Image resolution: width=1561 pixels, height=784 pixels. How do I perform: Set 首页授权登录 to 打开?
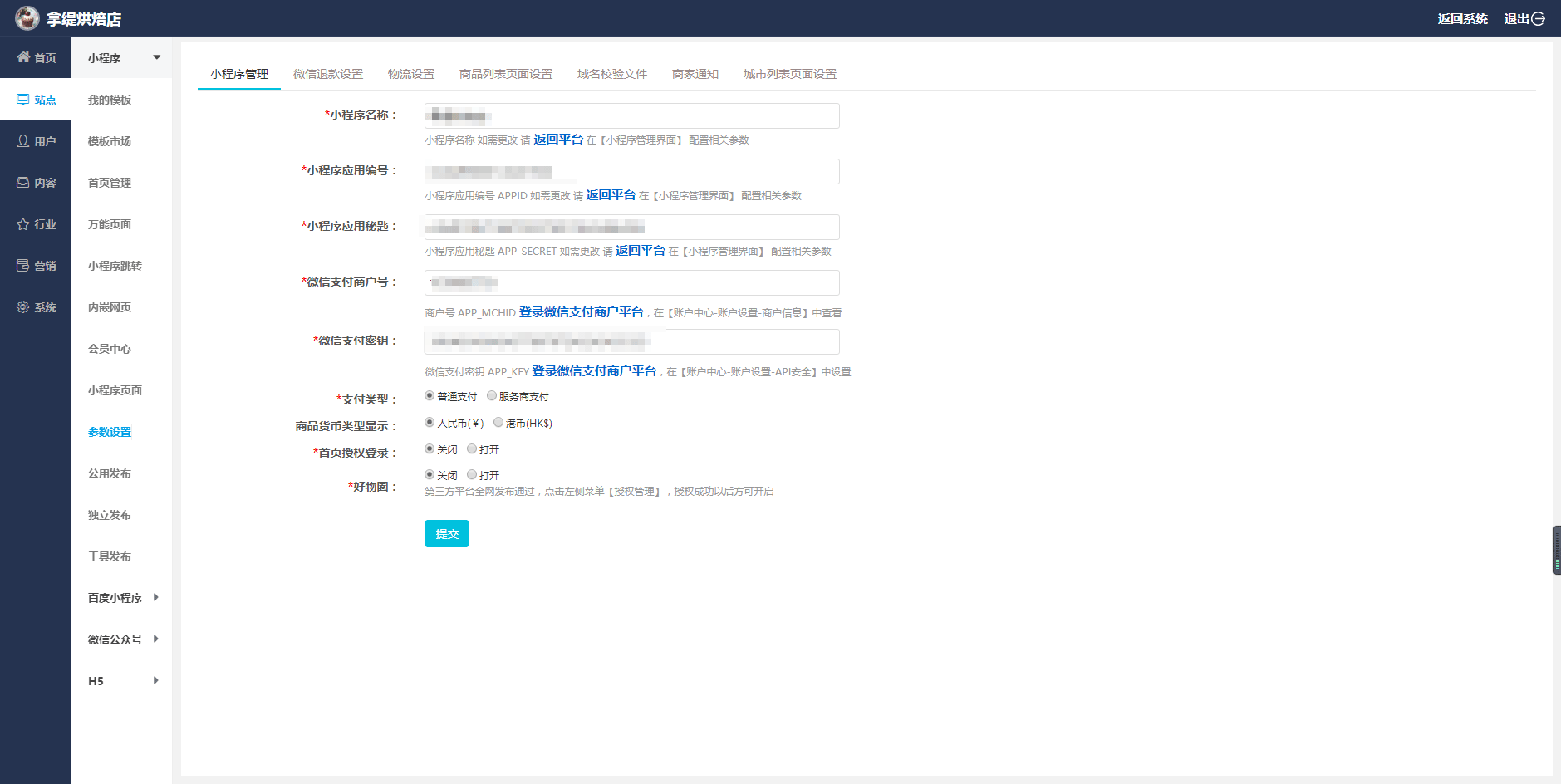coord(472,449)
